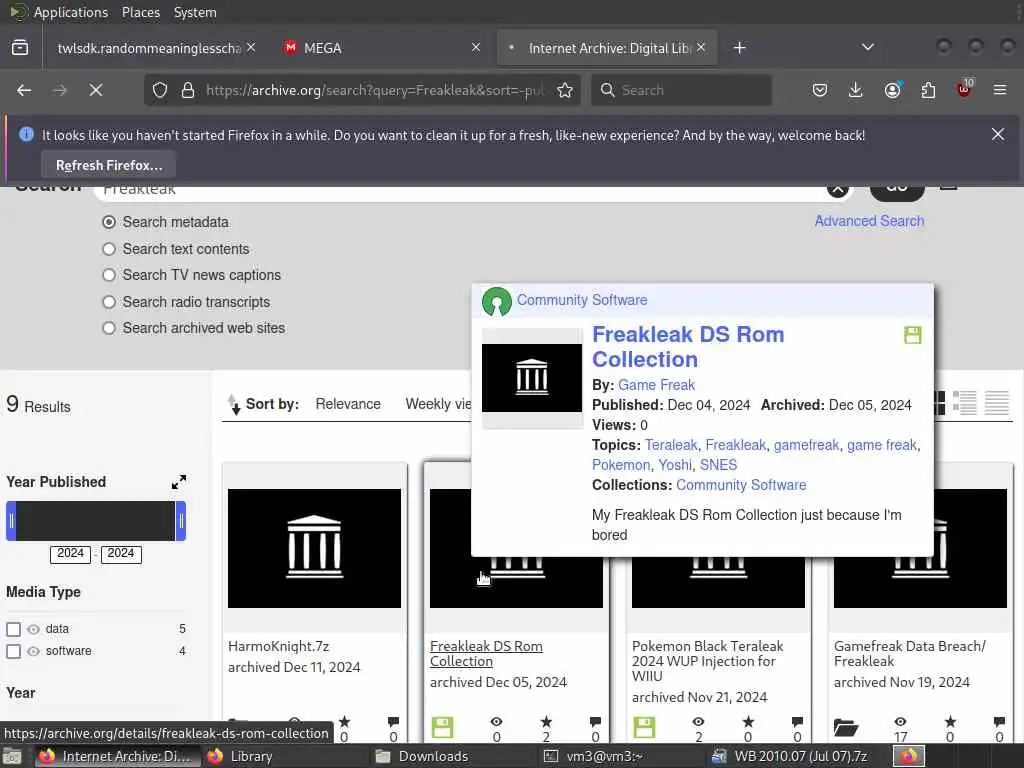Switch to compact list view

point(997,404)
